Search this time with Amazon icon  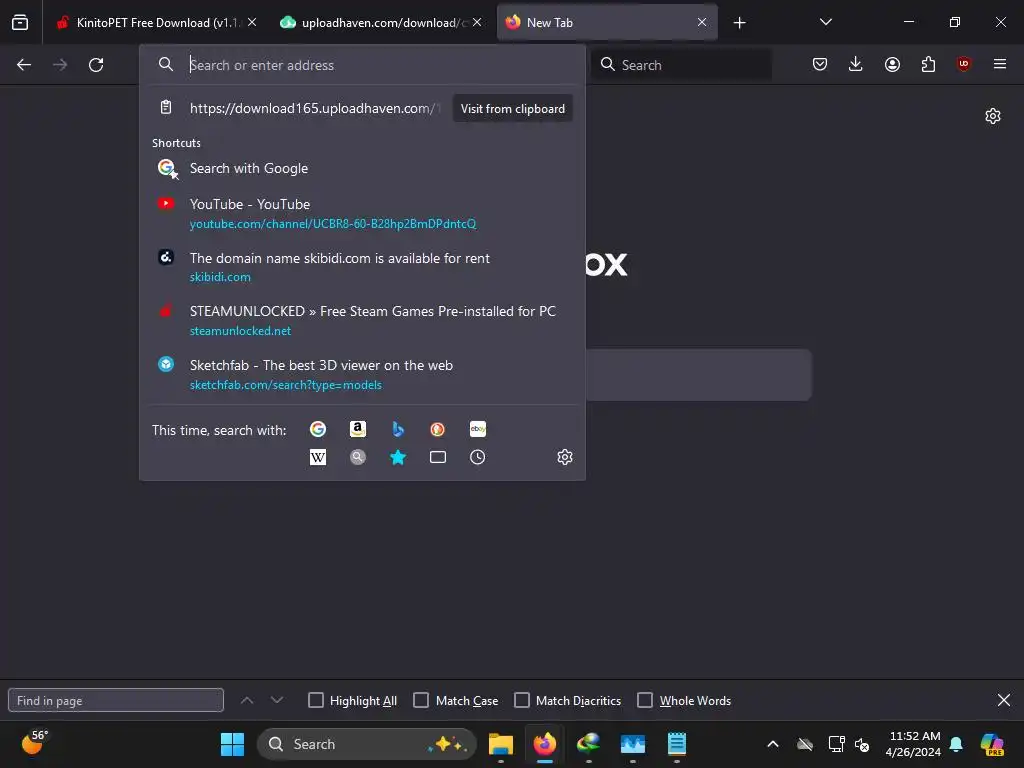[x=358, y=429]
